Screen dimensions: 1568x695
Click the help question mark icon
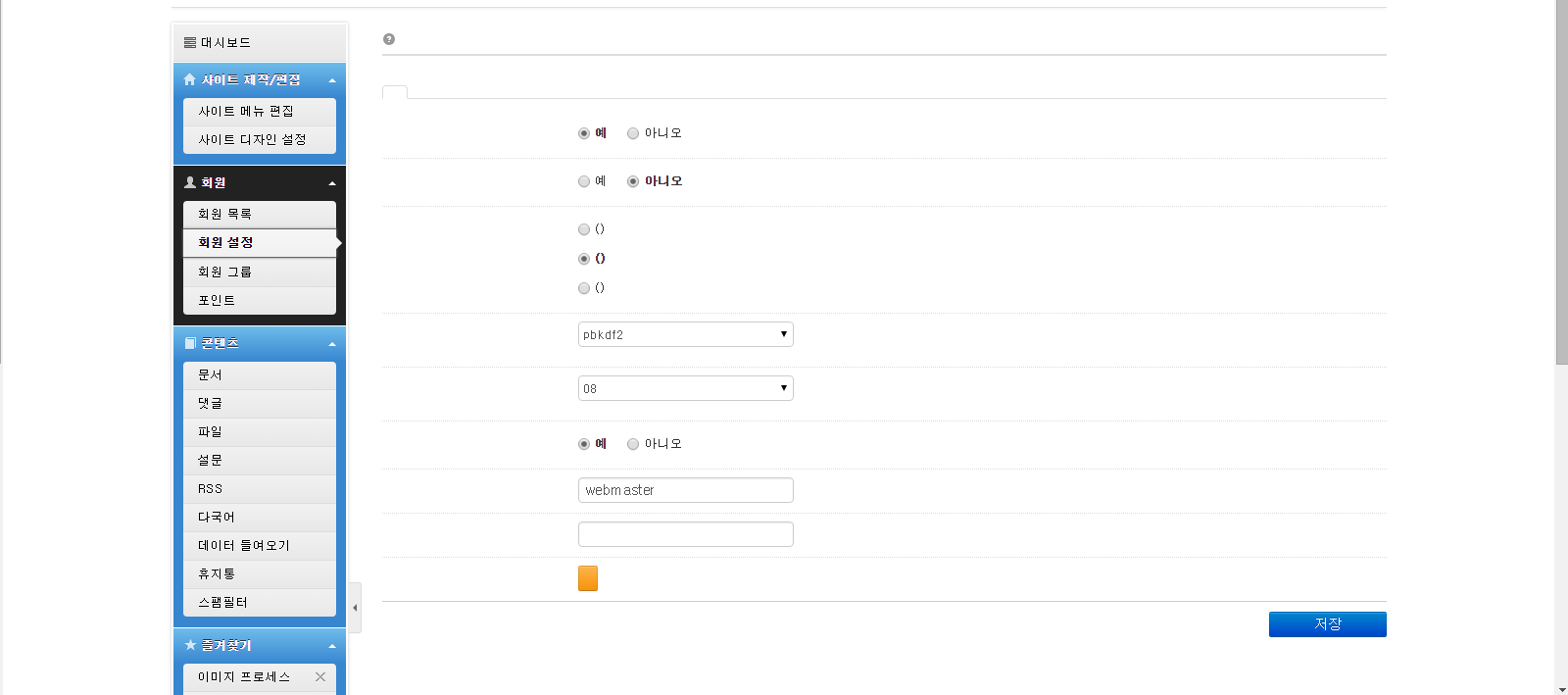(389, 39)
